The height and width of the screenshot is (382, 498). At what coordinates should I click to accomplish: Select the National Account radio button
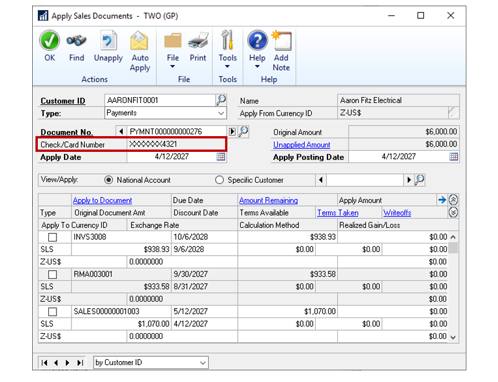click(108, 180)
